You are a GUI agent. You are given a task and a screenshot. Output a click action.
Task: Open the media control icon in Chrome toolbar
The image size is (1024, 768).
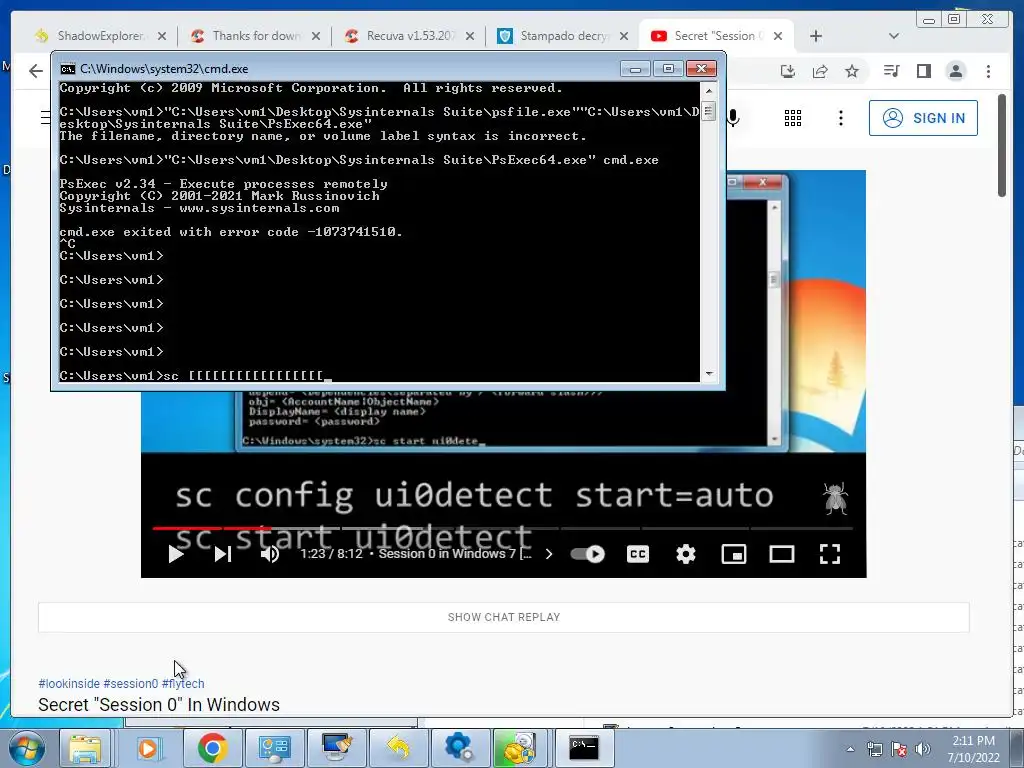(x=891, y=71)
